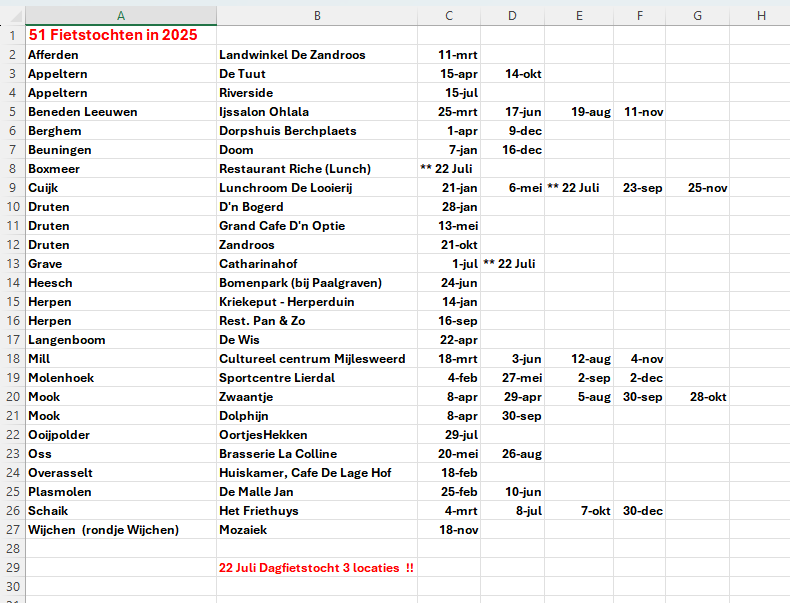Click cell '11-nov'
790x603 pixels.
tap(639, 112)
